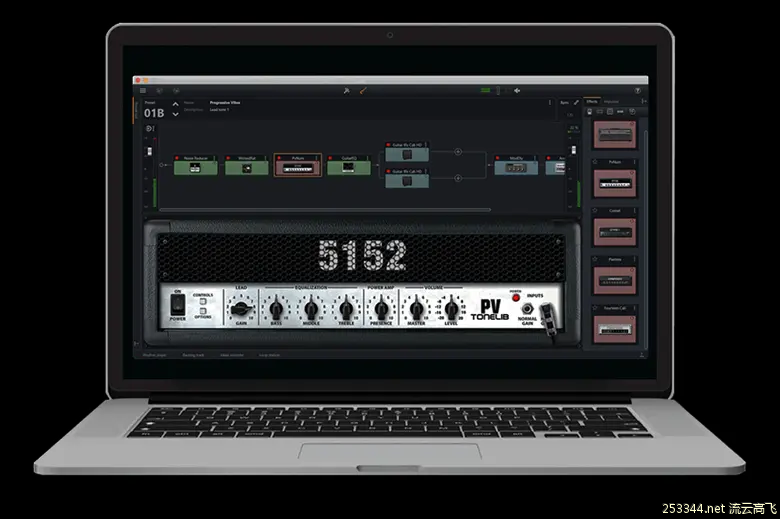Click the edit pencil icon beside Sync
This screenshot has width=780, height=519.
(x=576, y=103)
